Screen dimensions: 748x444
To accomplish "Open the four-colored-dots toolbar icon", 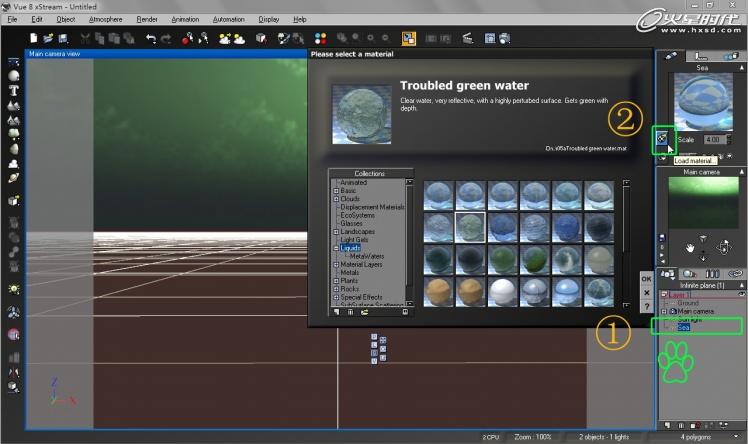I will coord(321,39).
